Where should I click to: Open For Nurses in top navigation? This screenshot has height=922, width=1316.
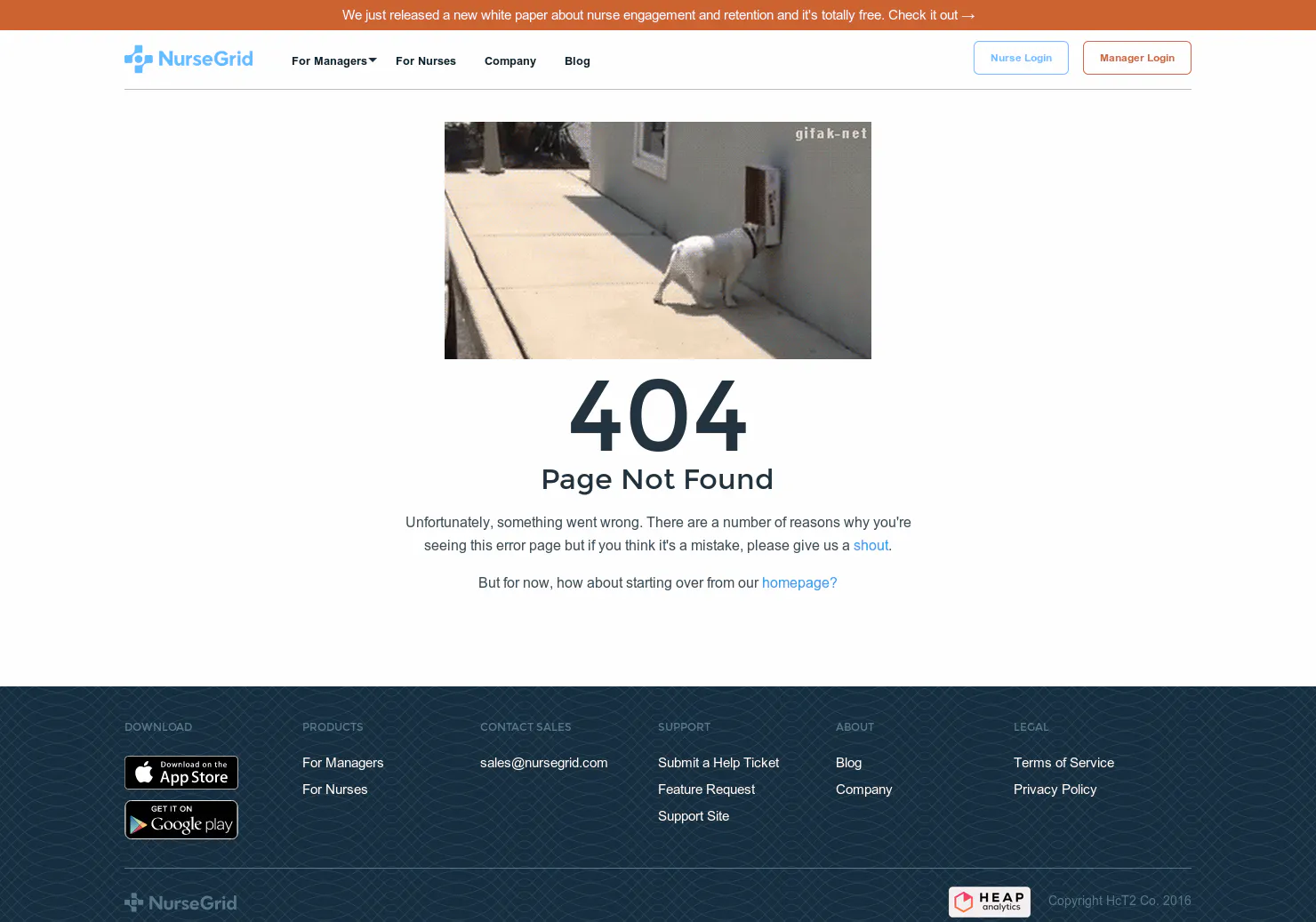[426, 61]
